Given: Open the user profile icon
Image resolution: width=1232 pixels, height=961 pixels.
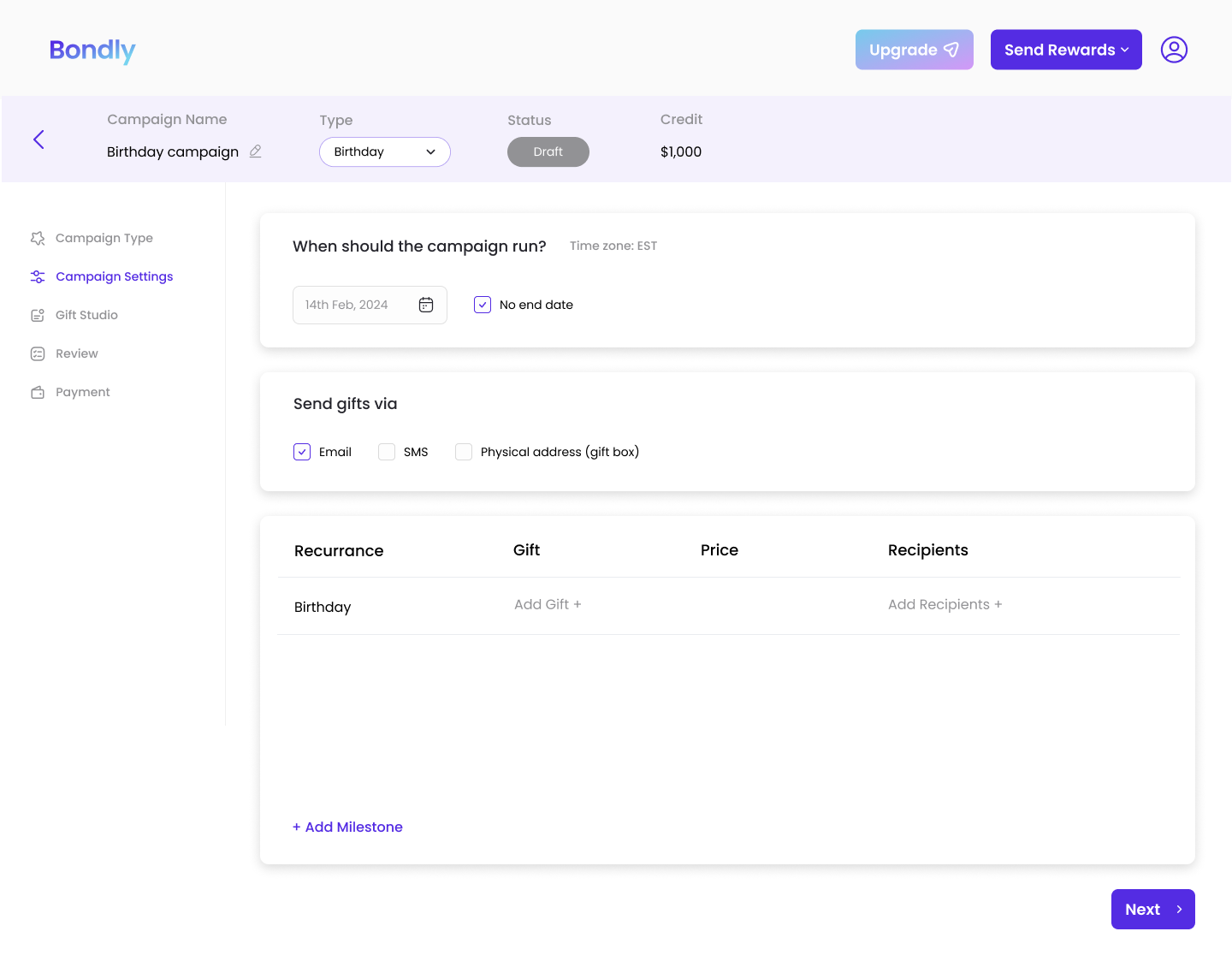Looking at the screenshot, I should [1174, 50].
